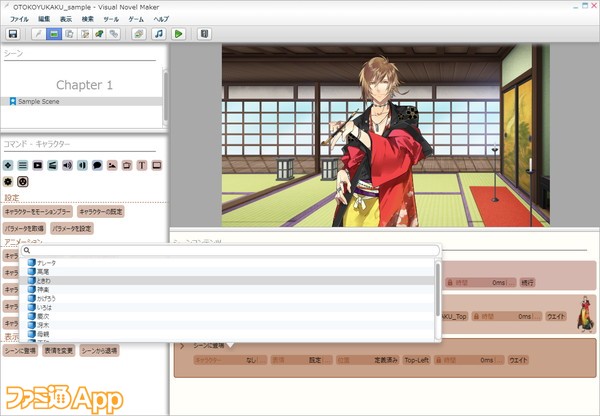The width and height of the screenshot is (600, 416).
Task: Open the ツール menu
Action: pyautogui.click(x=111, y=19)
